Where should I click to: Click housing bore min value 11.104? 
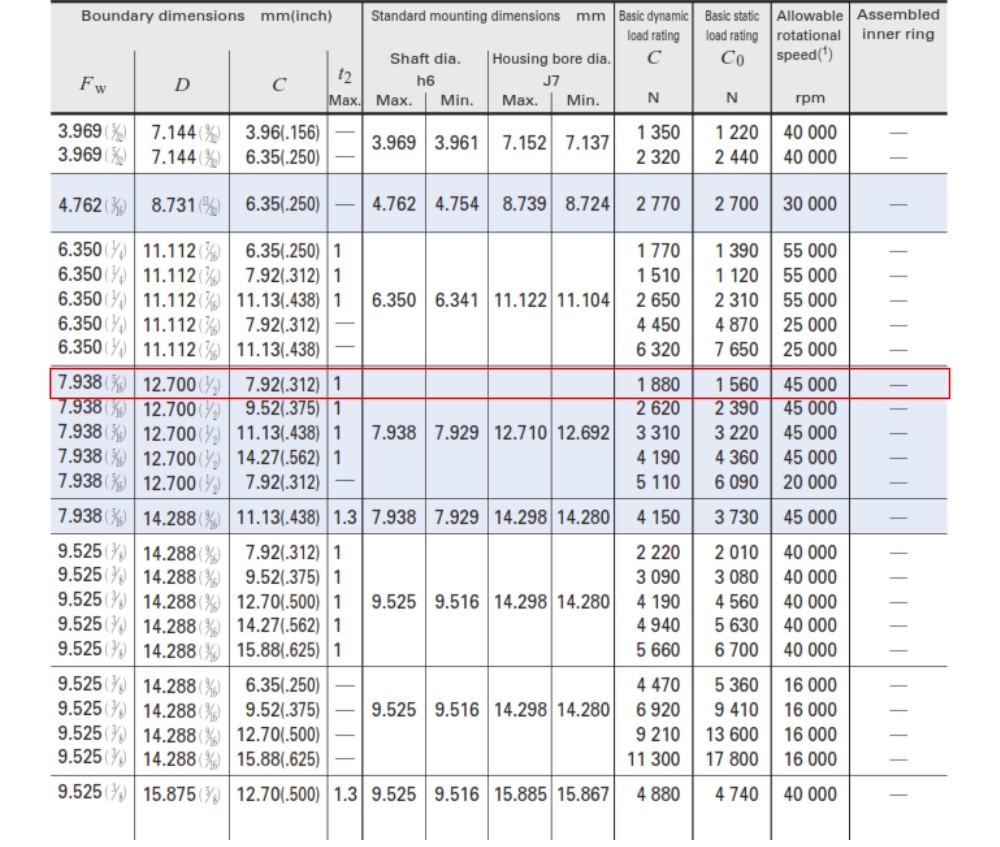click(x=584, y=300)
